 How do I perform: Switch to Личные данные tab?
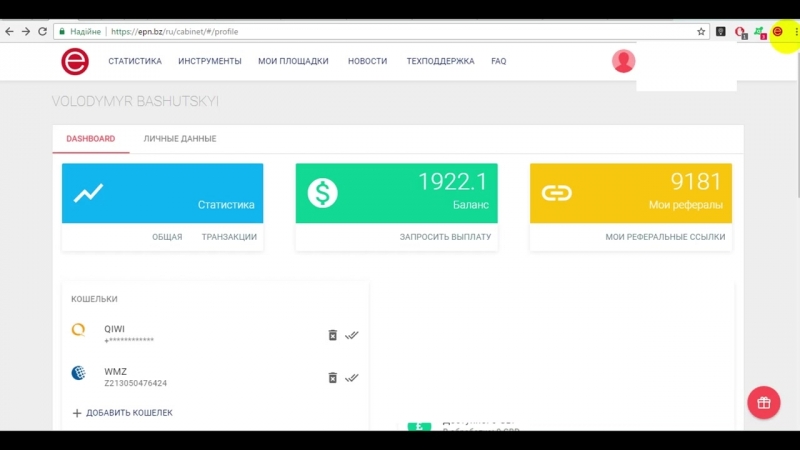180,139
